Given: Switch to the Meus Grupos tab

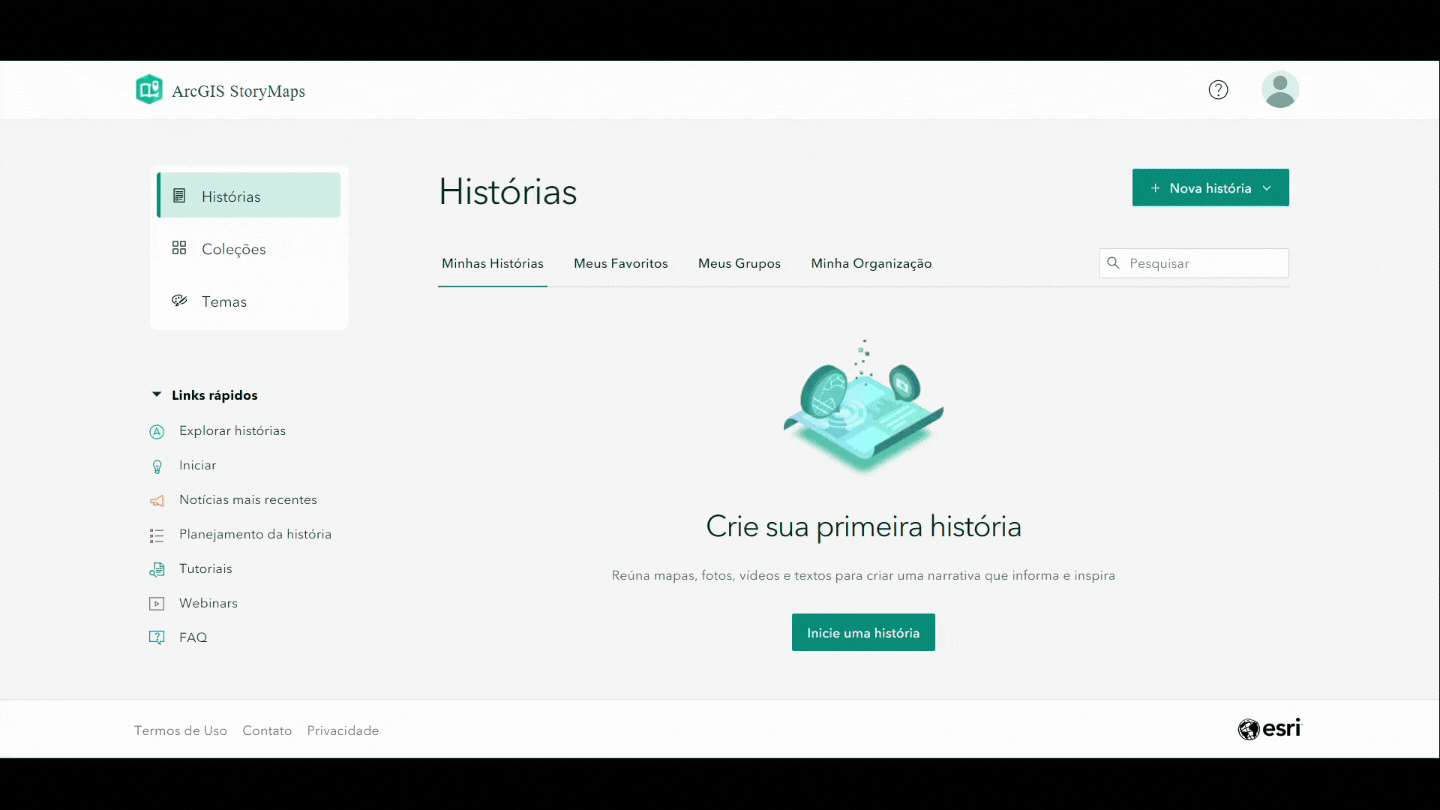Looking at the screenshot, I should [739, 264].
